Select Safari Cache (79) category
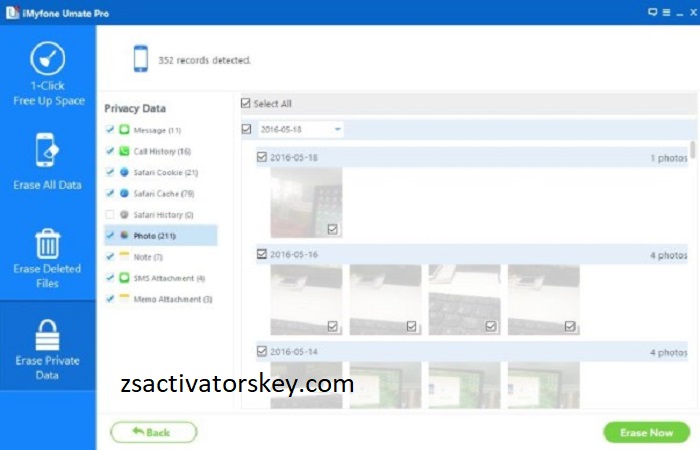 [164, 193]
